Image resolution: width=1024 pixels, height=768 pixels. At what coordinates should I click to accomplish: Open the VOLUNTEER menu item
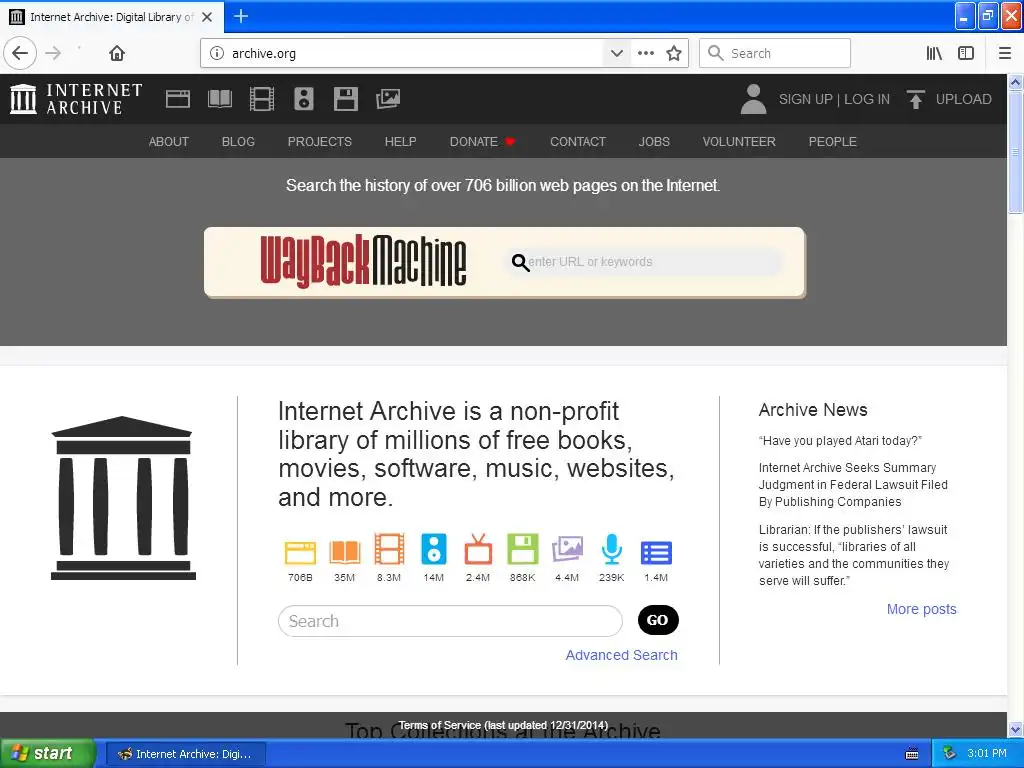coord(739,142)
